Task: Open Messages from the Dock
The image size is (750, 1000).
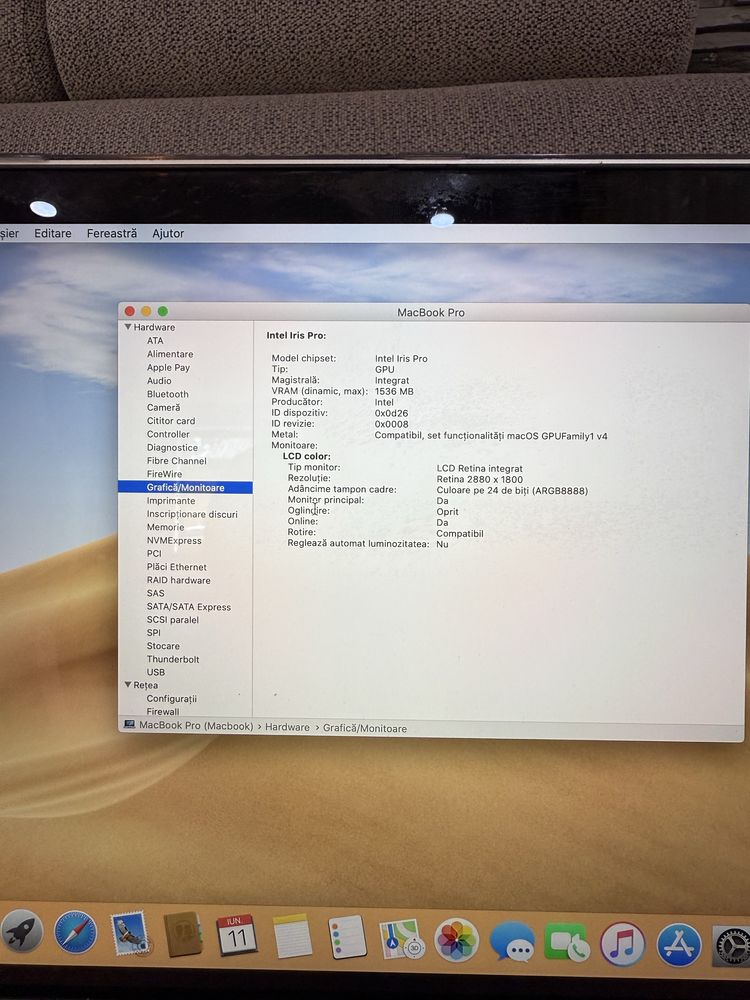Action: tap(512, 942)
